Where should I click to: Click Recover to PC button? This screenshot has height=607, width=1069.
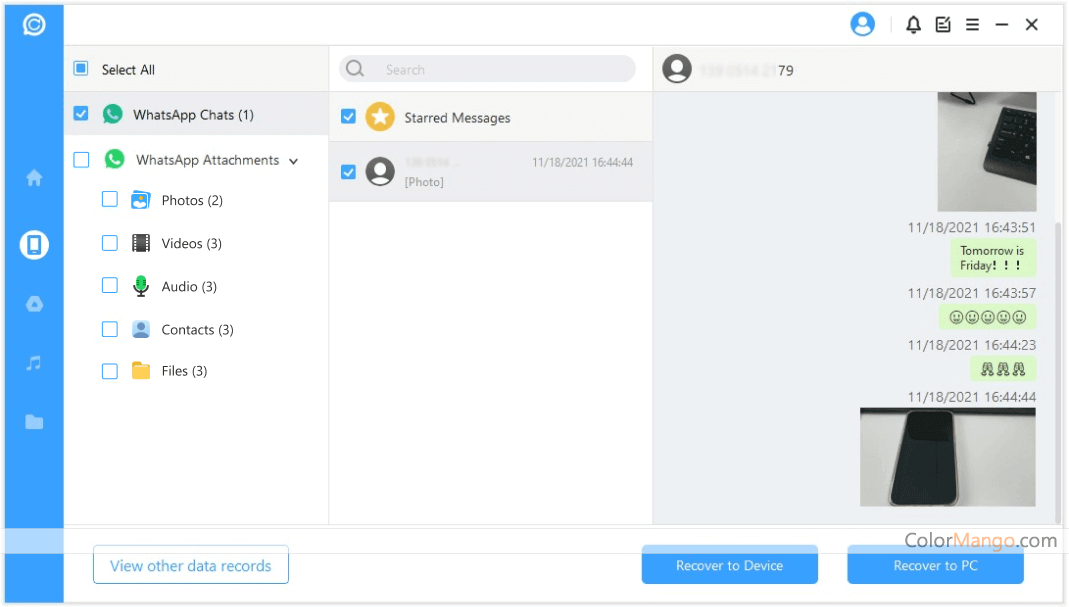(935, 565)
